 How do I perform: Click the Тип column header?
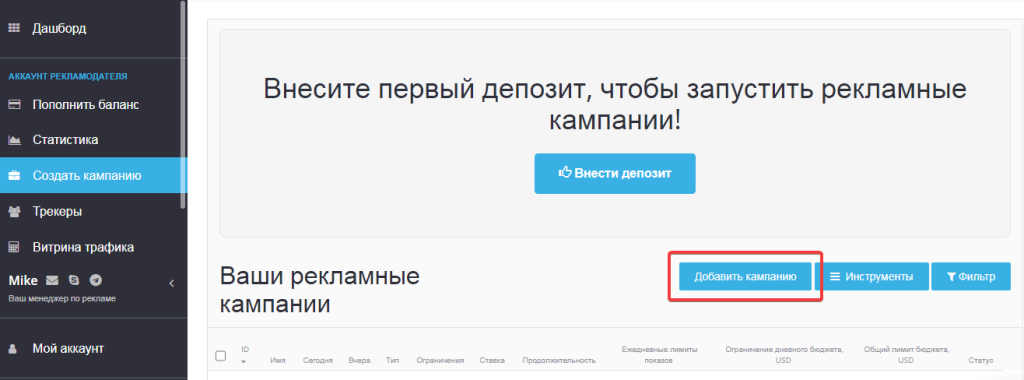pyautogui.click(x=392, y=360)
